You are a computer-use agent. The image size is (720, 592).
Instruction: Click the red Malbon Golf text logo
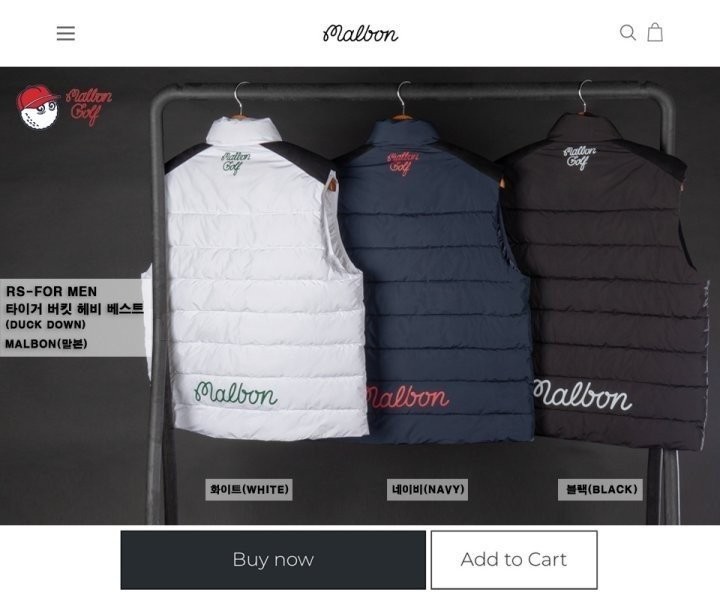89,107
